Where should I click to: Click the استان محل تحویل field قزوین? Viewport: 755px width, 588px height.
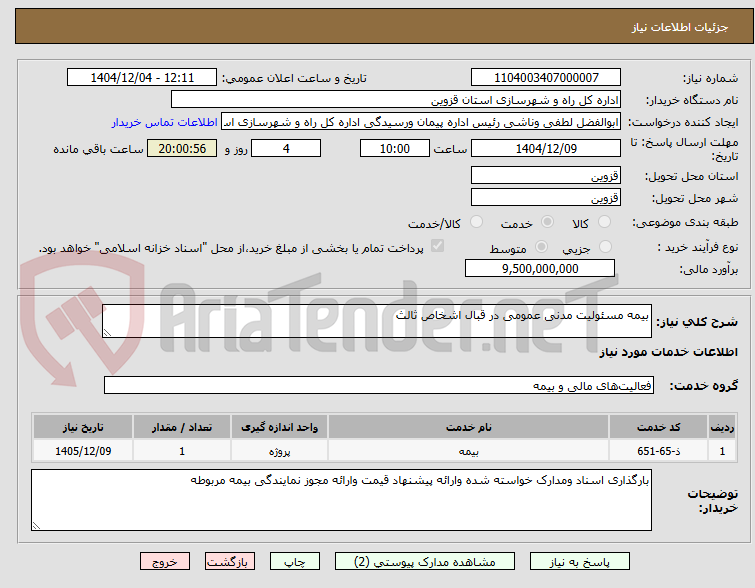tap(546, 175)
